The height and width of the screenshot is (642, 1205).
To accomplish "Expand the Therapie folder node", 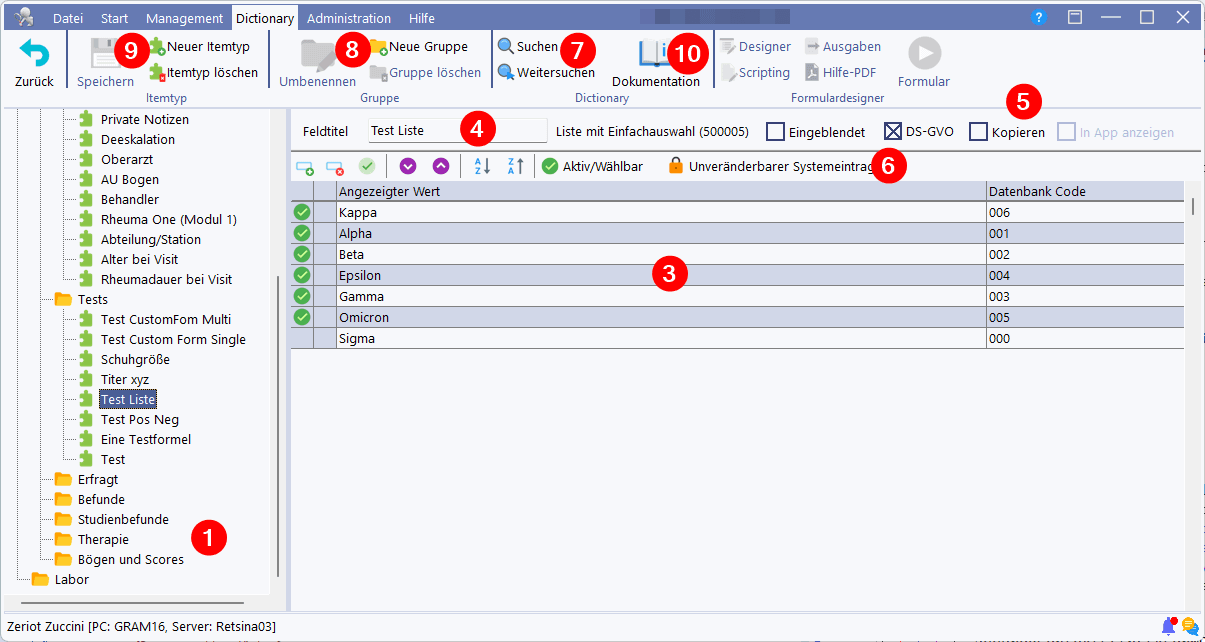I will pyautogui.click(x=64, y=539).
